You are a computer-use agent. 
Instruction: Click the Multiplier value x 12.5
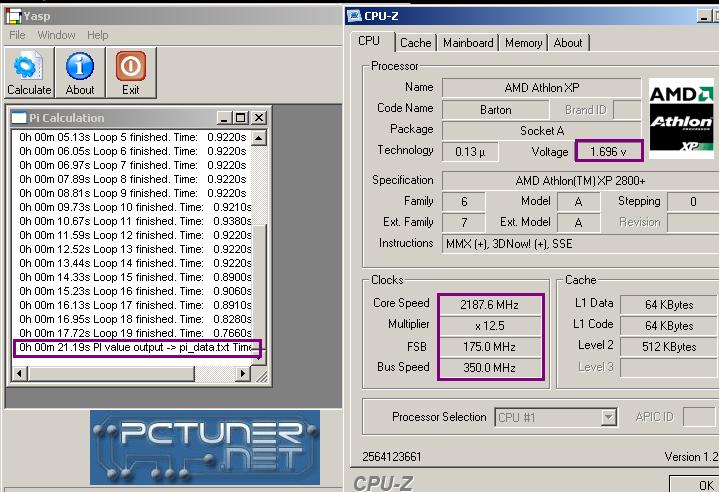tap(490, 326)
